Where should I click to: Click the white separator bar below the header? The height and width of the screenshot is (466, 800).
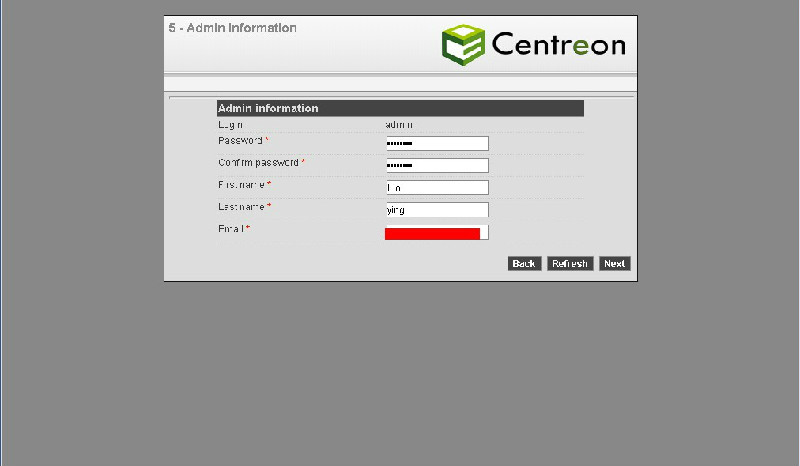click(400, 84)
